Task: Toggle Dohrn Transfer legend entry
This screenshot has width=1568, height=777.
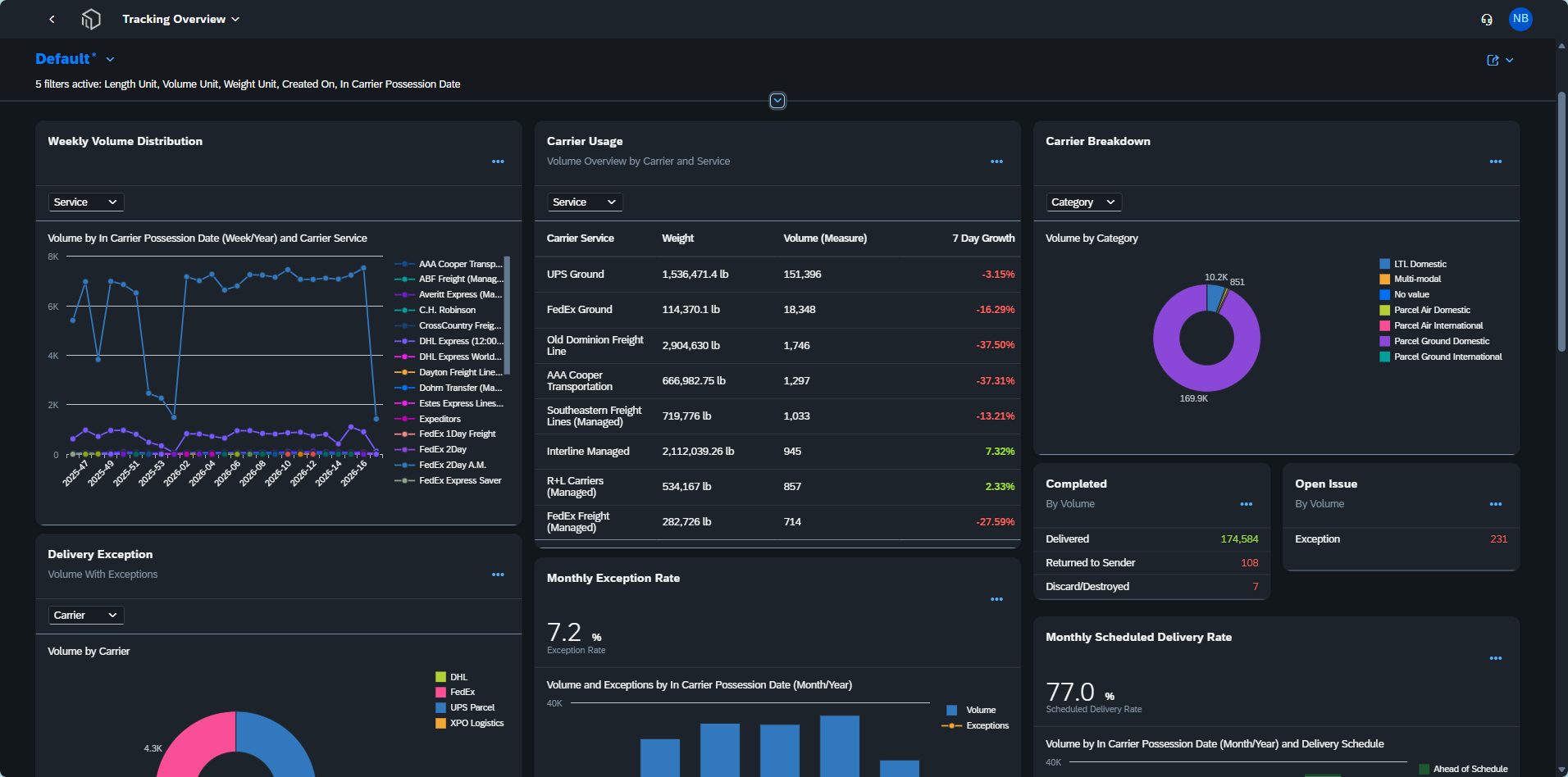Action: [449, 388]
